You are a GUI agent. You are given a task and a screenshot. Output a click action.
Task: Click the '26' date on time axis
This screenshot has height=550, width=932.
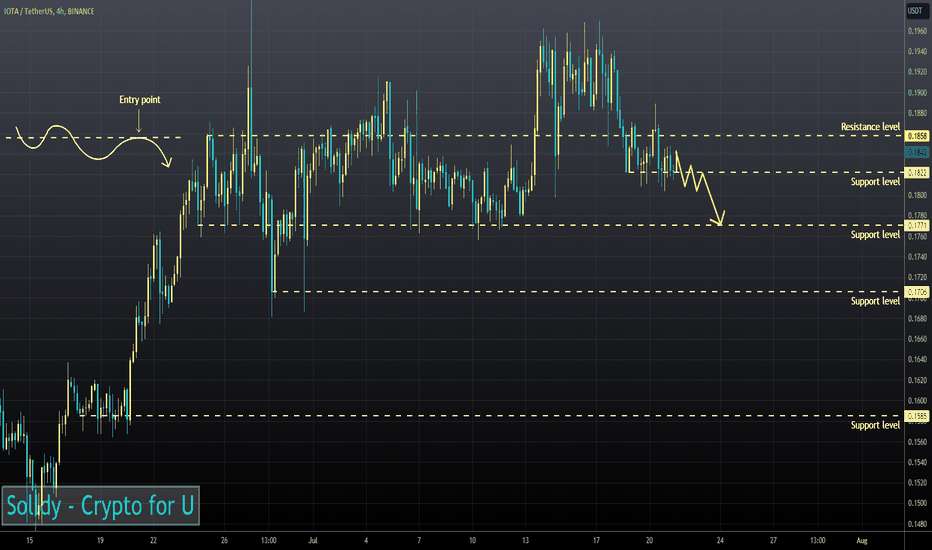pyautogui.click(x=224, y=540)
